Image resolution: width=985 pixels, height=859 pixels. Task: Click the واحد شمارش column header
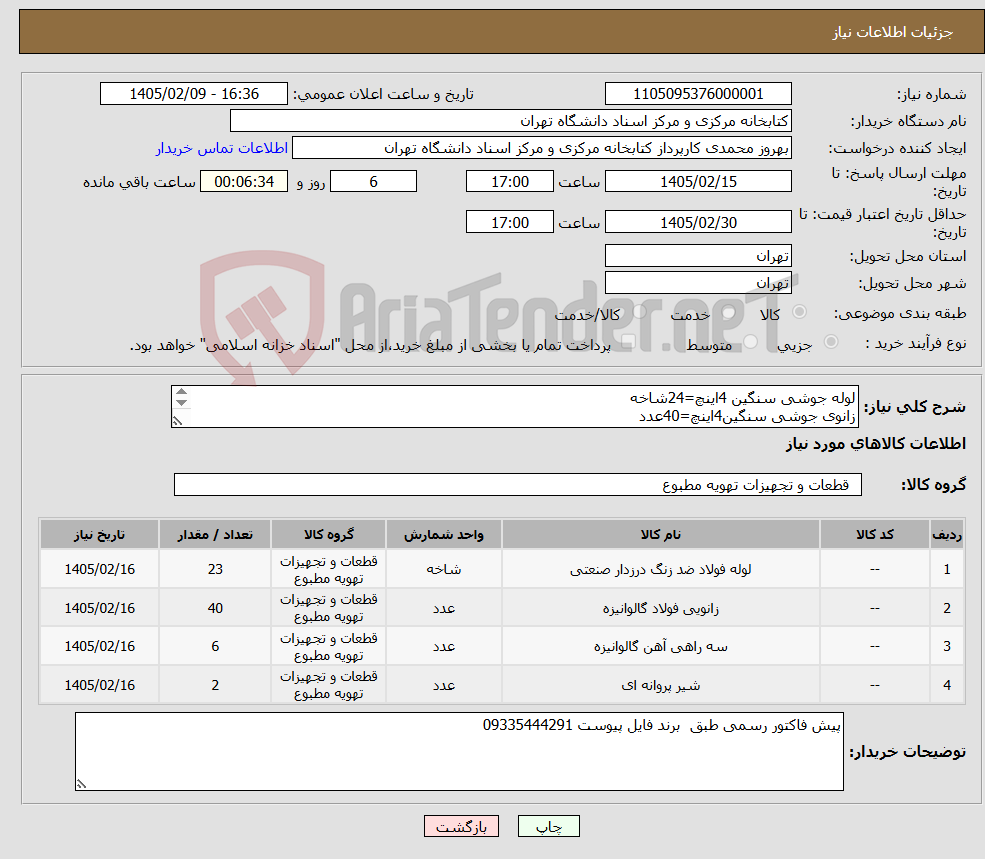tap(444, 534)
